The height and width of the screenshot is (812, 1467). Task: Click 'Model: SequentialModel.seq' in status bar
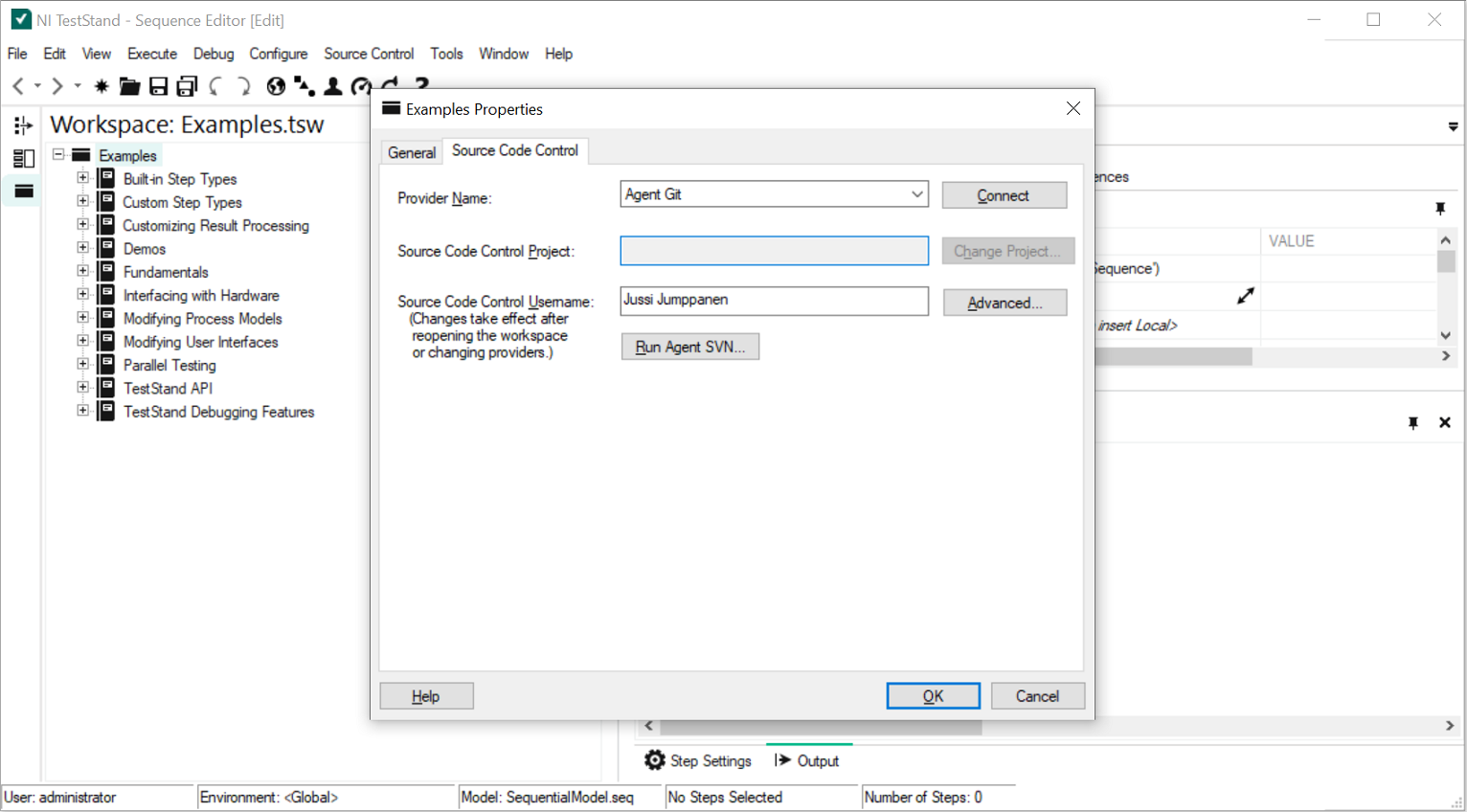pyautogui.click(x=548, y=797)
